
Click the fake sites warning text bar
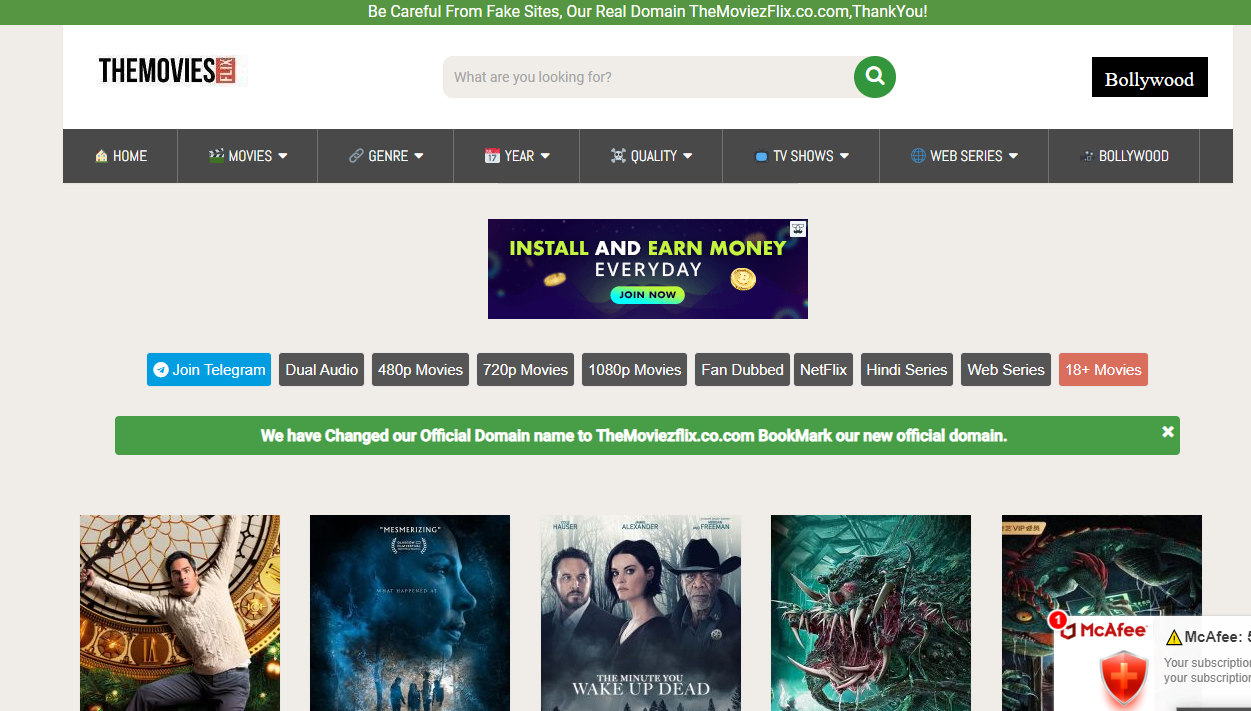point(648,12)
